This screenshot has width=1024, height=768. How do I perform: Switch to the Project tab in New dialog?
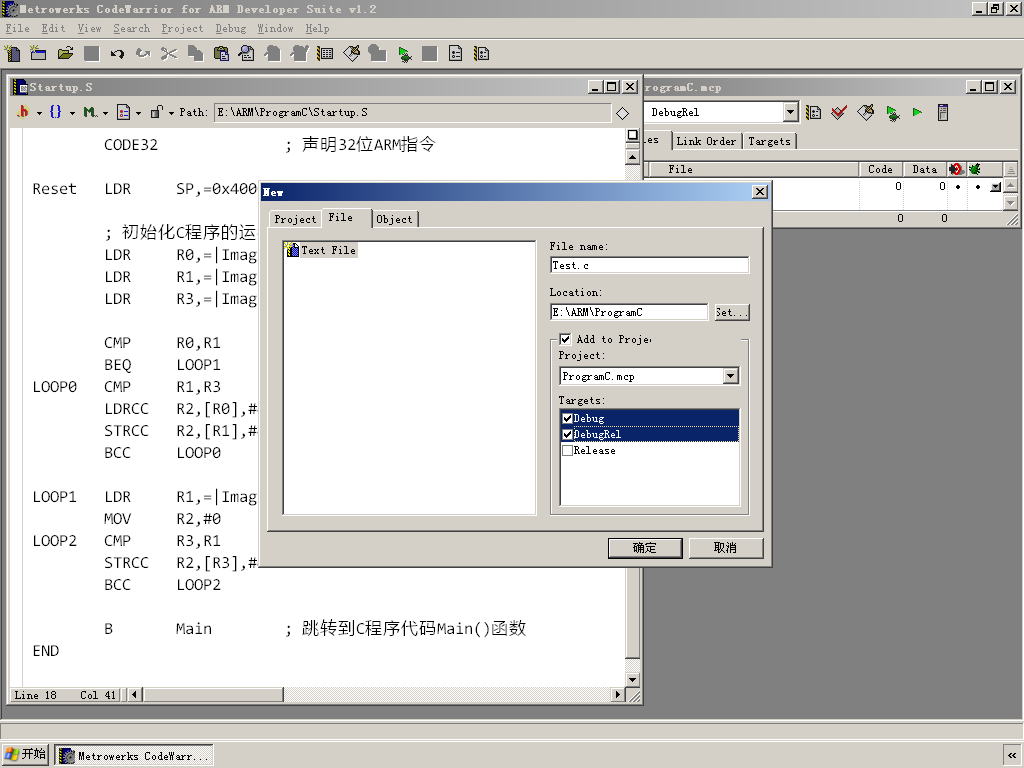point(295,219)
